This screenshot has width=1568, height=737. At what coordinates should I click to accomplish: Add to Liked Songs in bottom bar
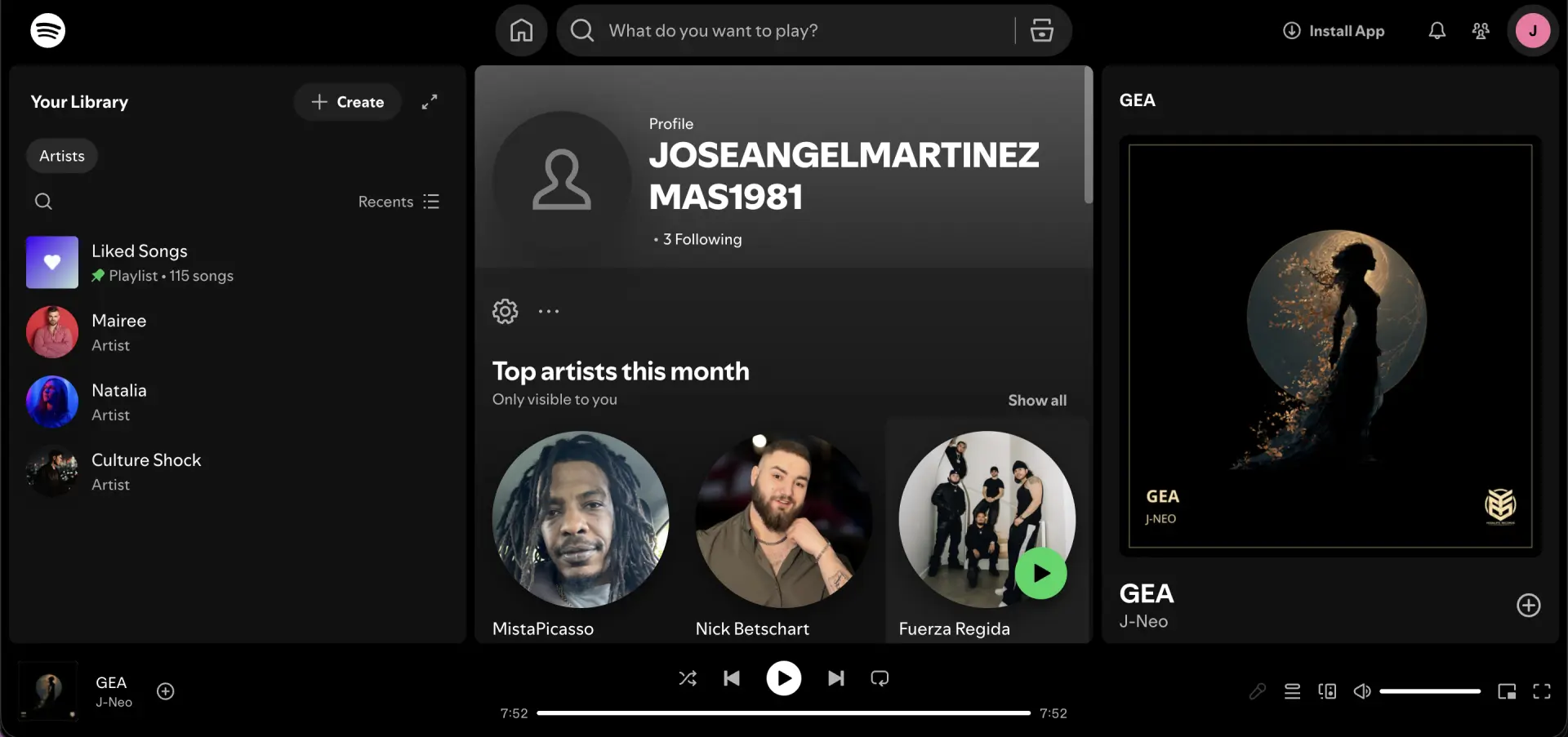(166, 691)
